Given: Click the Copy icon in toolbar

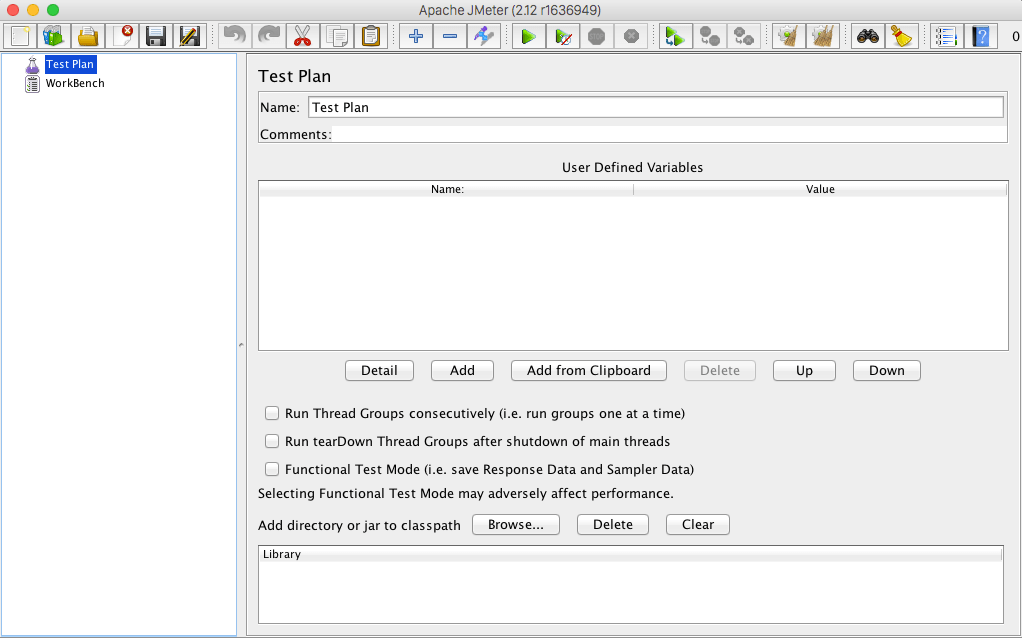Looking at the screenshot, I should (337, 36).
